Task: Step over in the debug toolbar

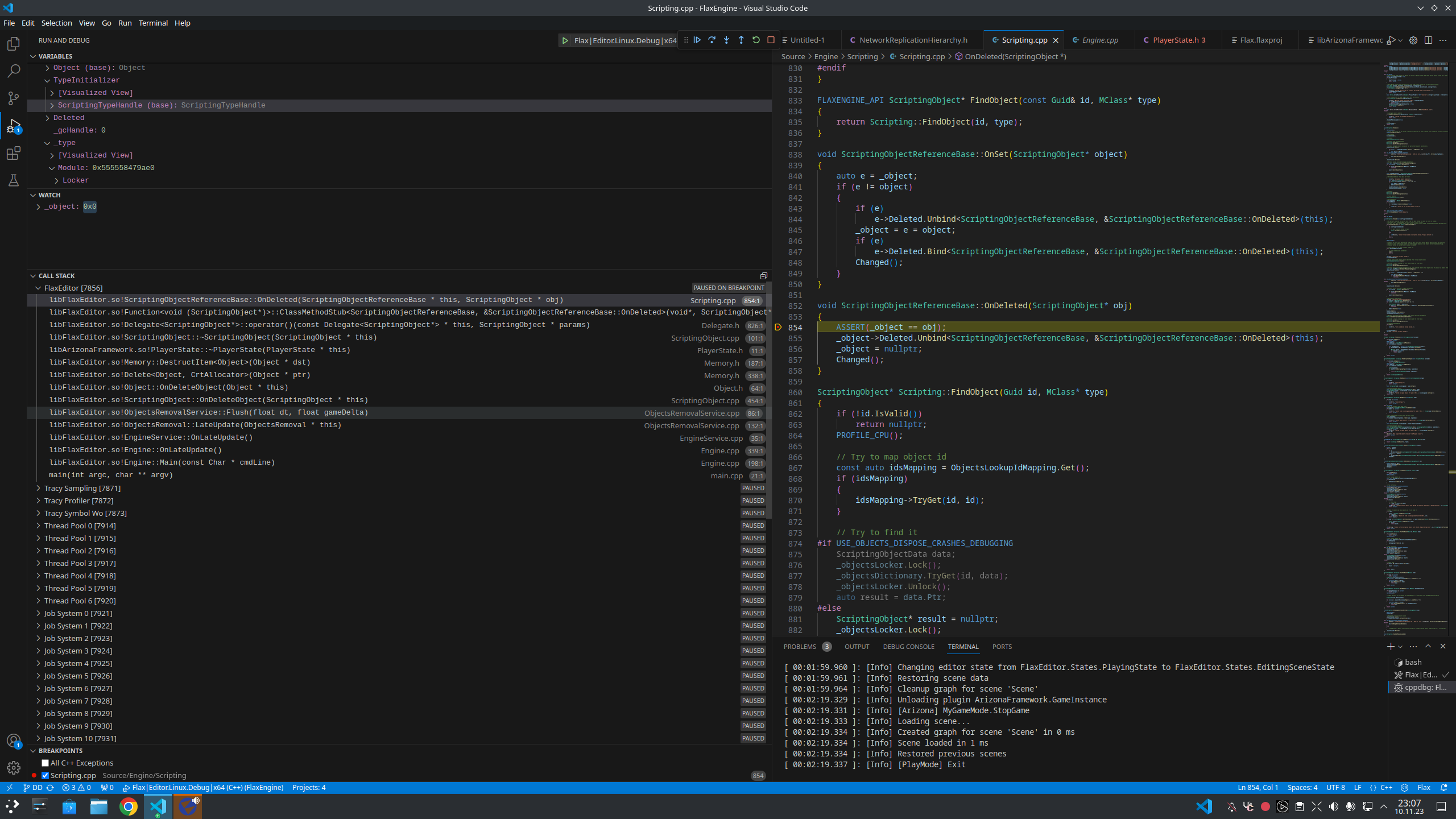Action: [712, 40]
